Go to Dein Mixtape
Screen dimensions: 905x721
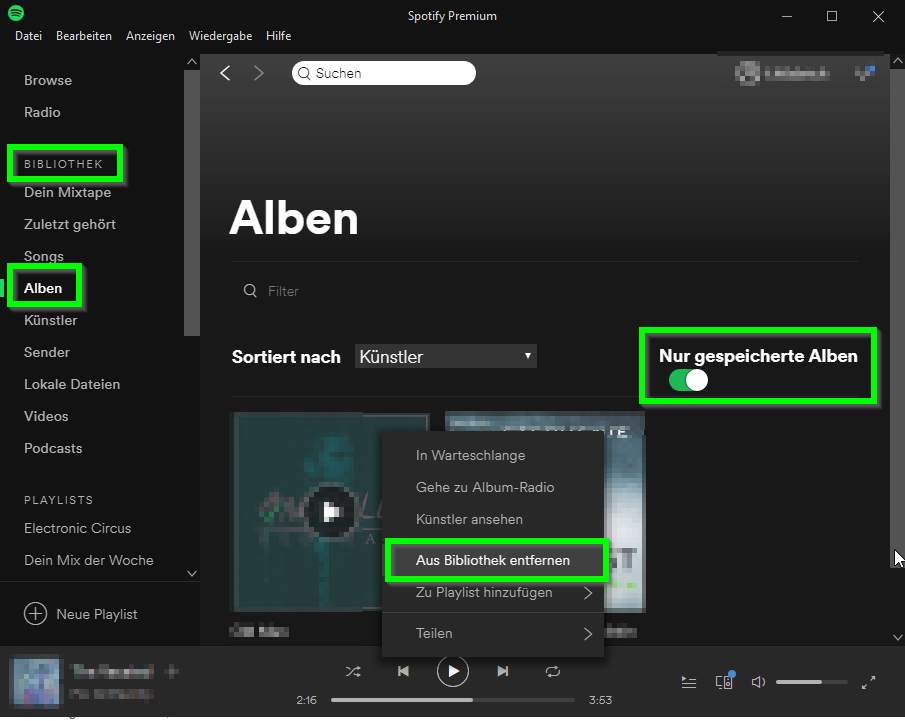[x=68, y=192]
